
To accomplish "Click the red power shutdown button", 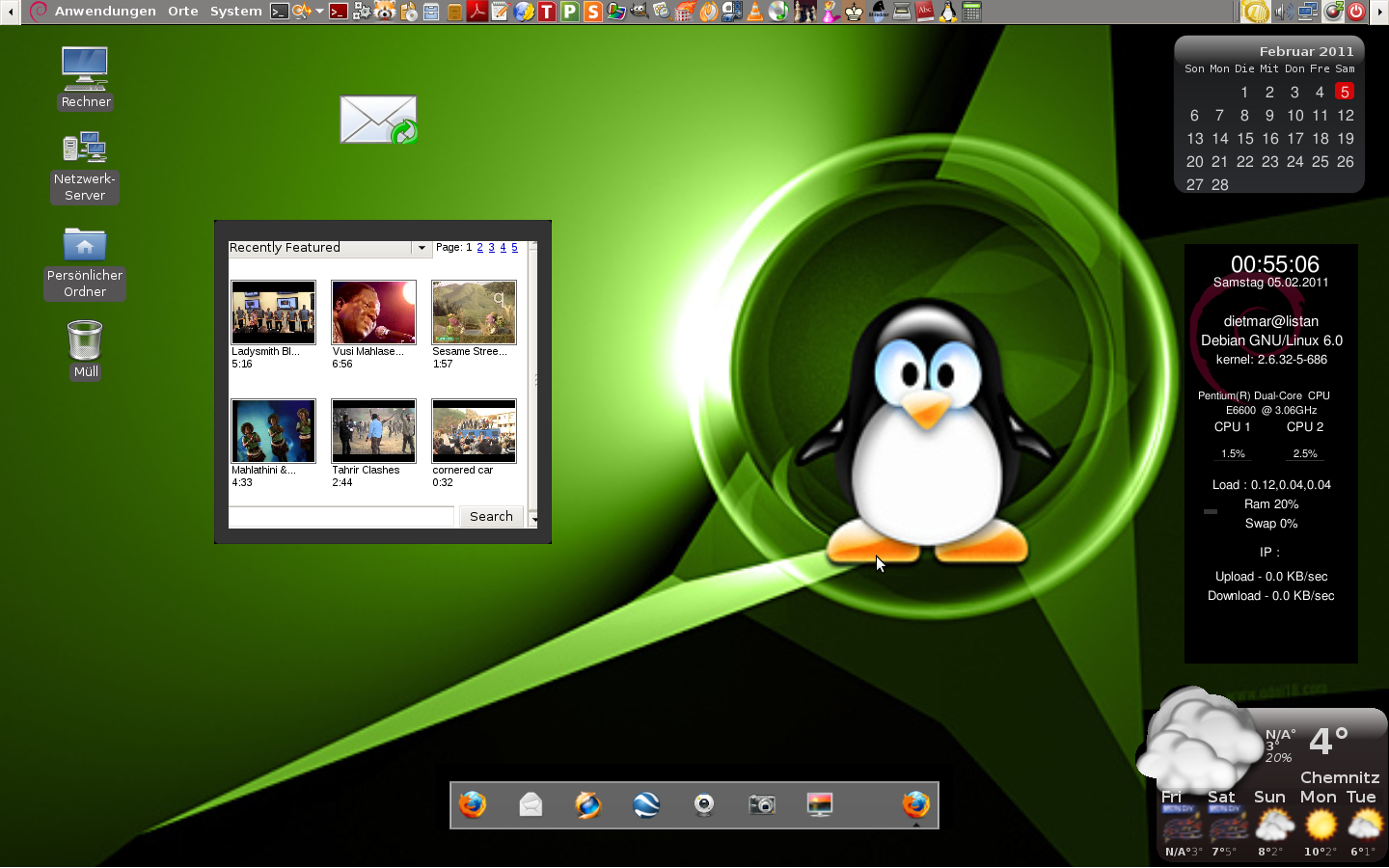I will [1356, 12].
